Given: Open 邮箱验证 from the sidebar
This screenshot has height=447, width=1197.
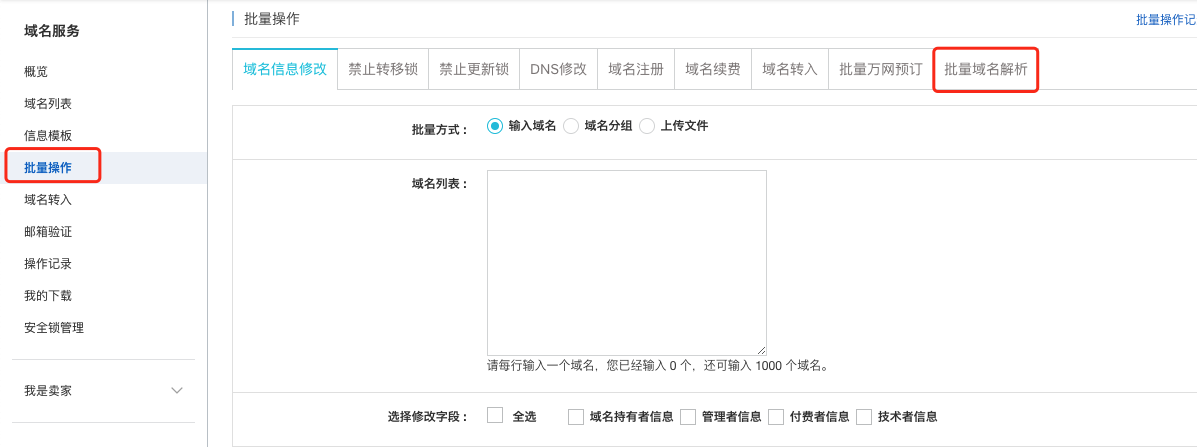Looking at the screenshot, I should tap(48, 232).
